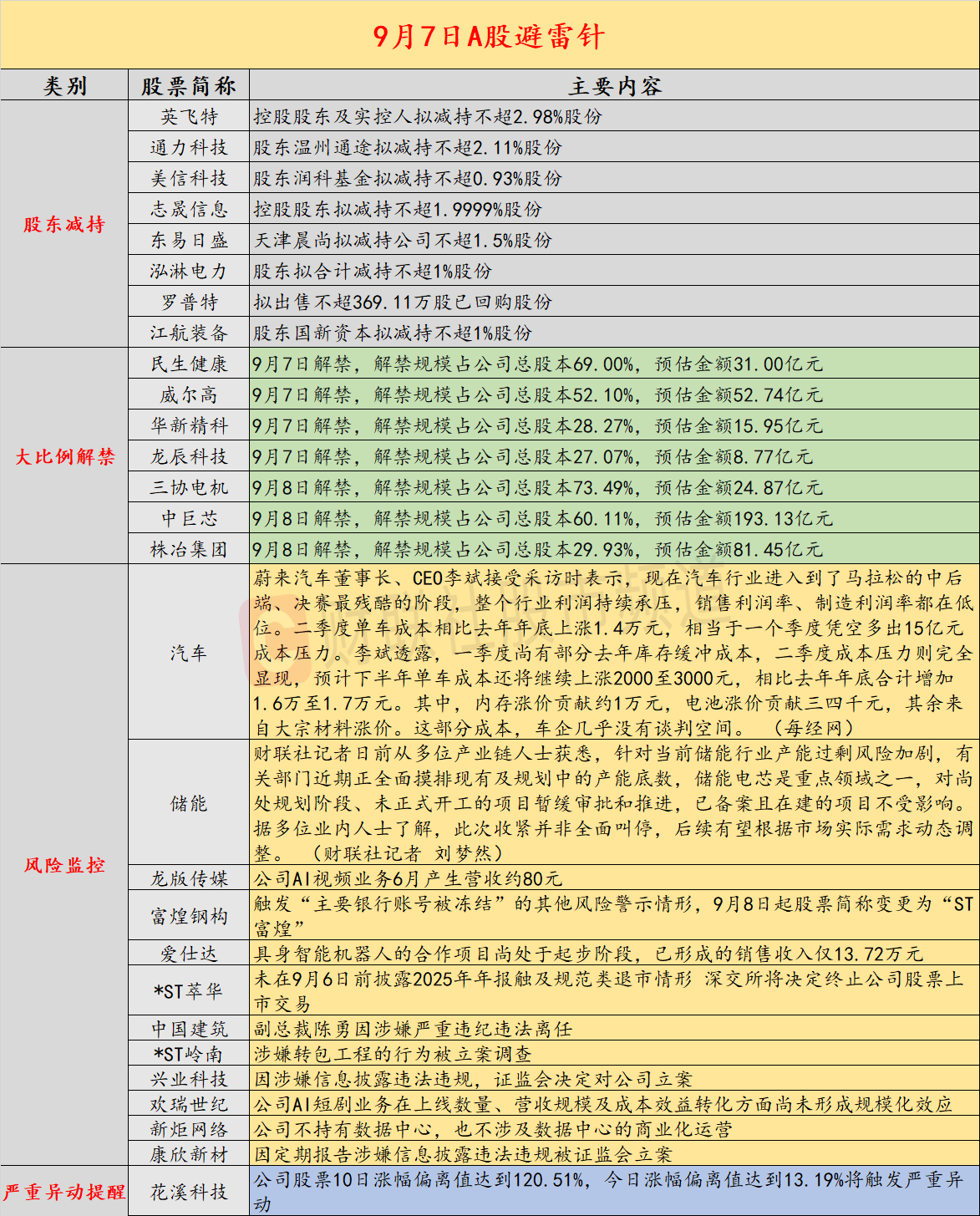
Task: Select stock name 通力科技
Action: 189,147
